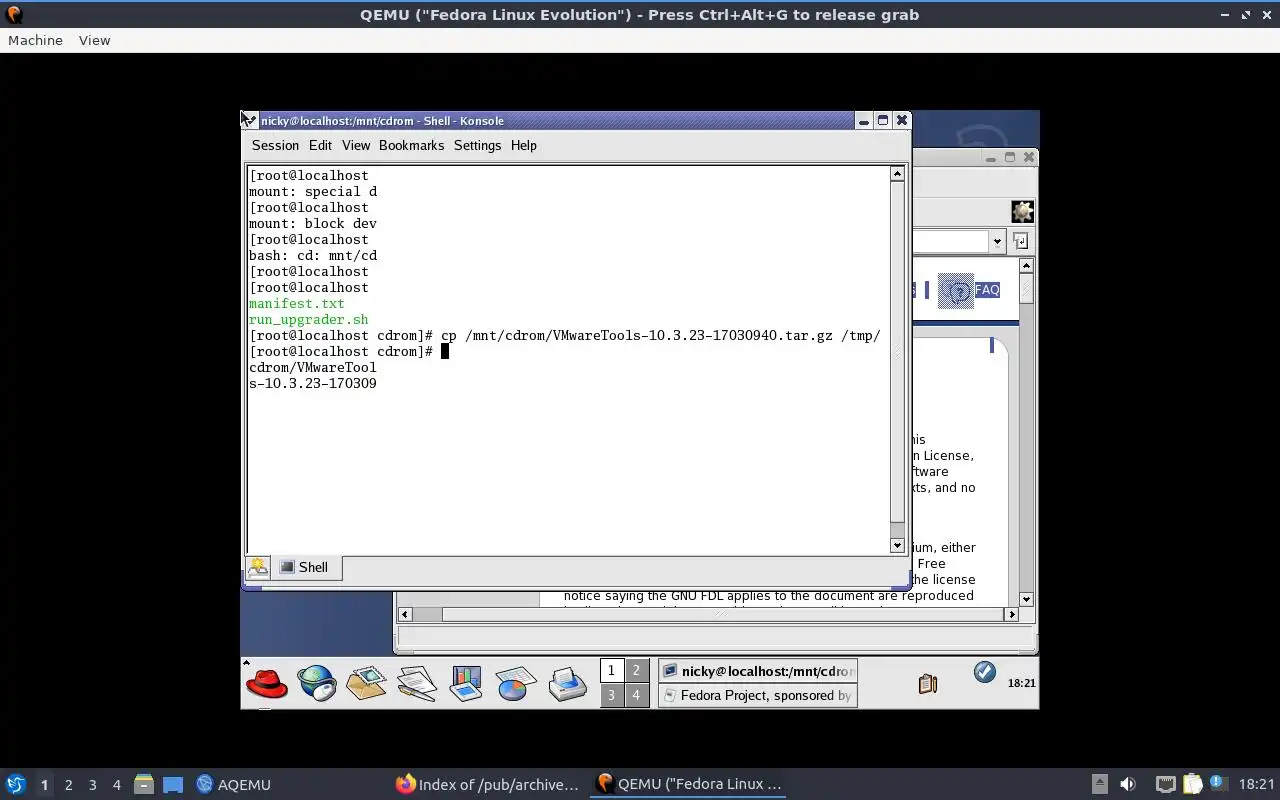Open the host volume control

pyautogui.click(x=1128, y=784)
